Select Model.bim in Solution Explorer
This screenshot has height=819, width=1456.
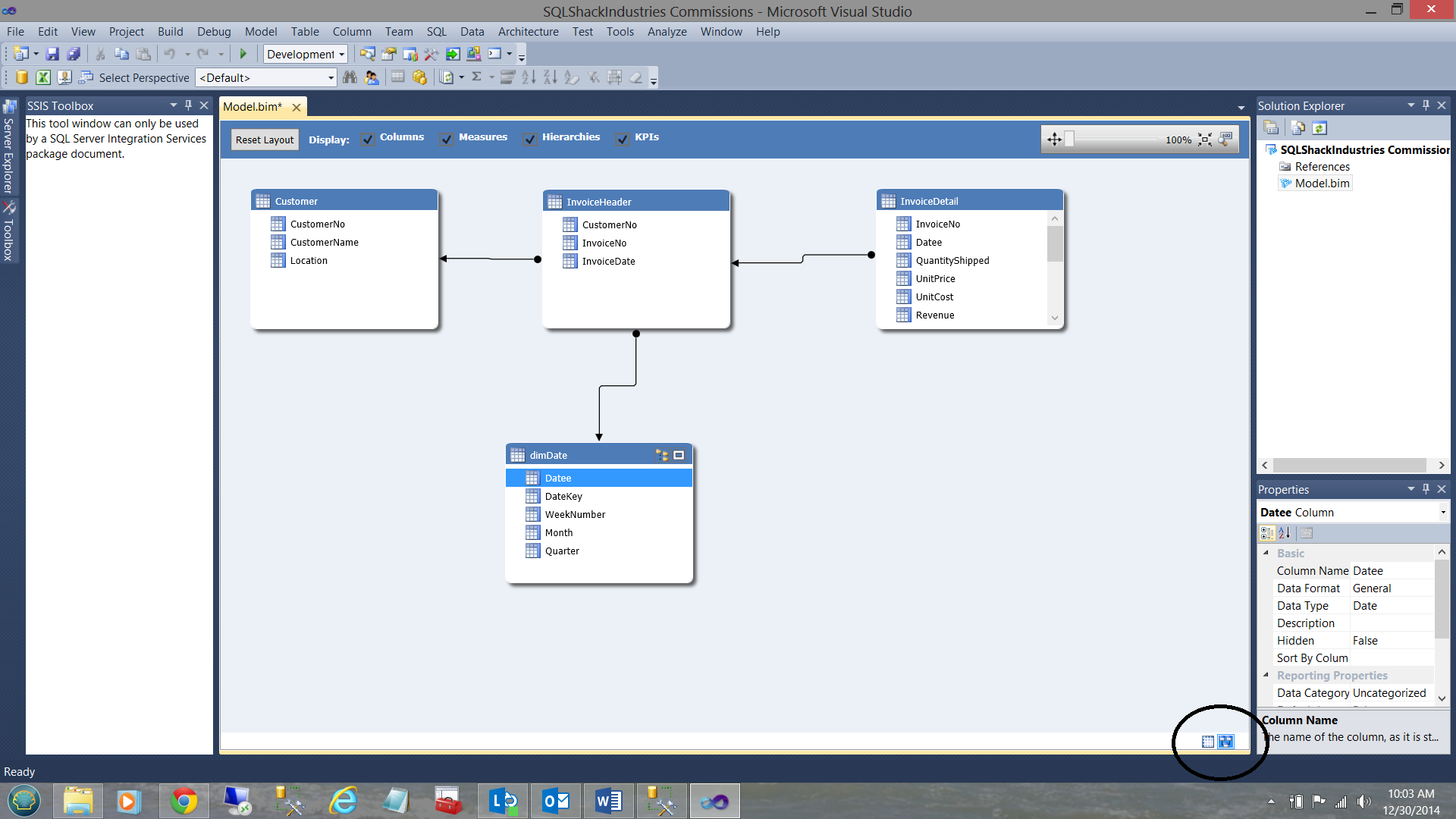pos(1322,184)
